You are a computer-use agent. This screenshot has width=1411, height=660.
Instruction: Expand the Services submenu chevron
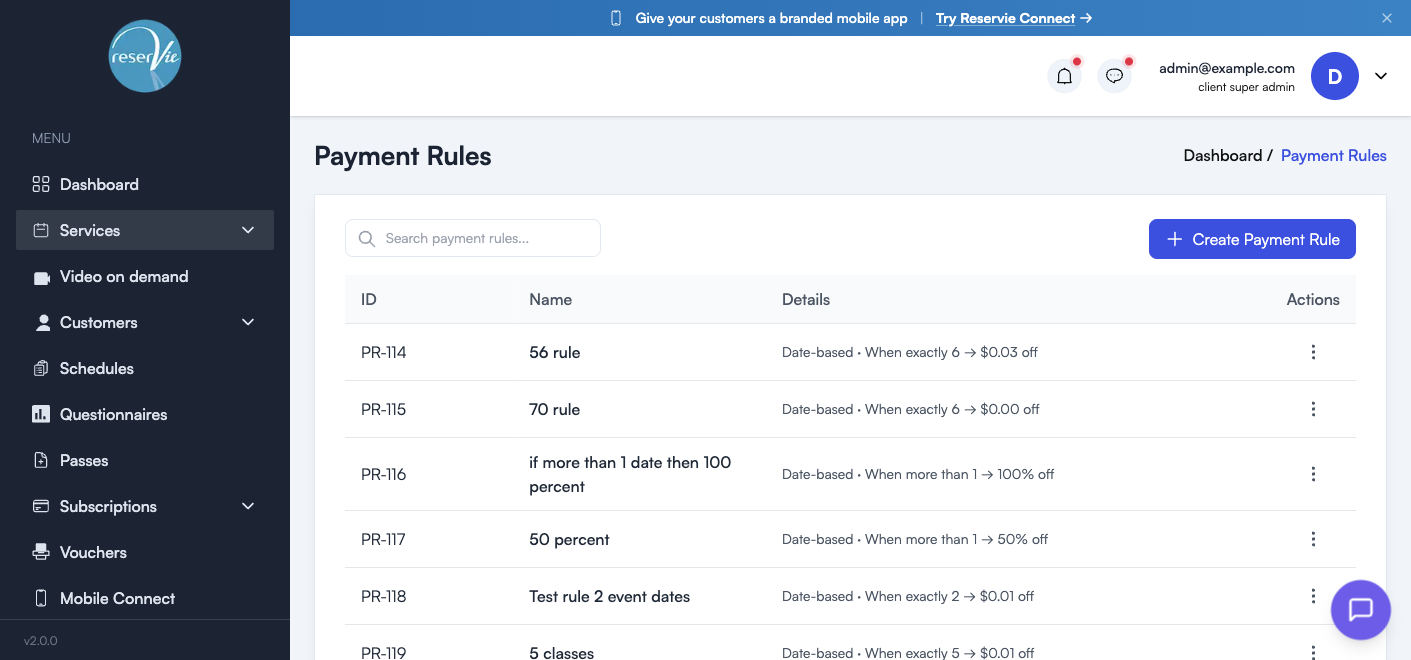click(x=248, y=230)
